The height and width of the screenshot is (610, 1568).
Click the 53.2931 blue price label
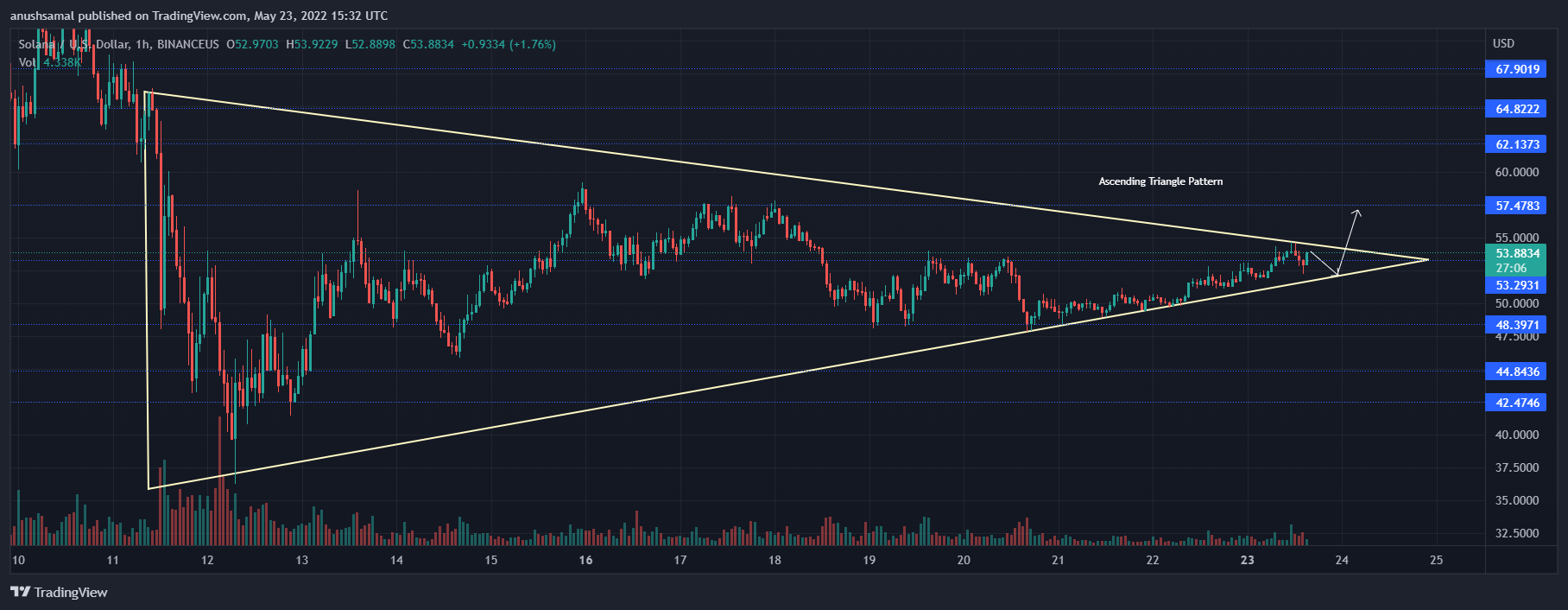[1516, 285]
